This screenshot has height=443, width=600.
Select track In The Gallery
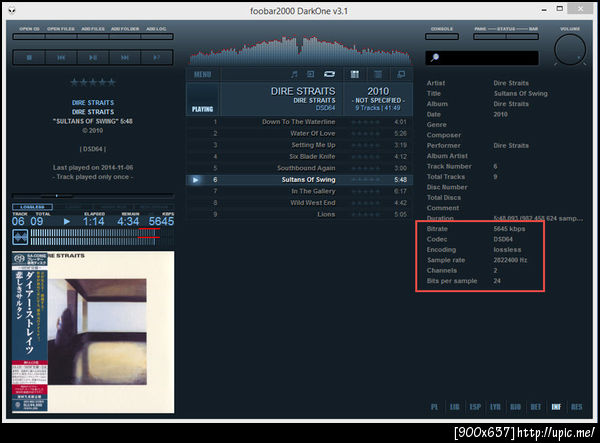click(x=299, y=191)
